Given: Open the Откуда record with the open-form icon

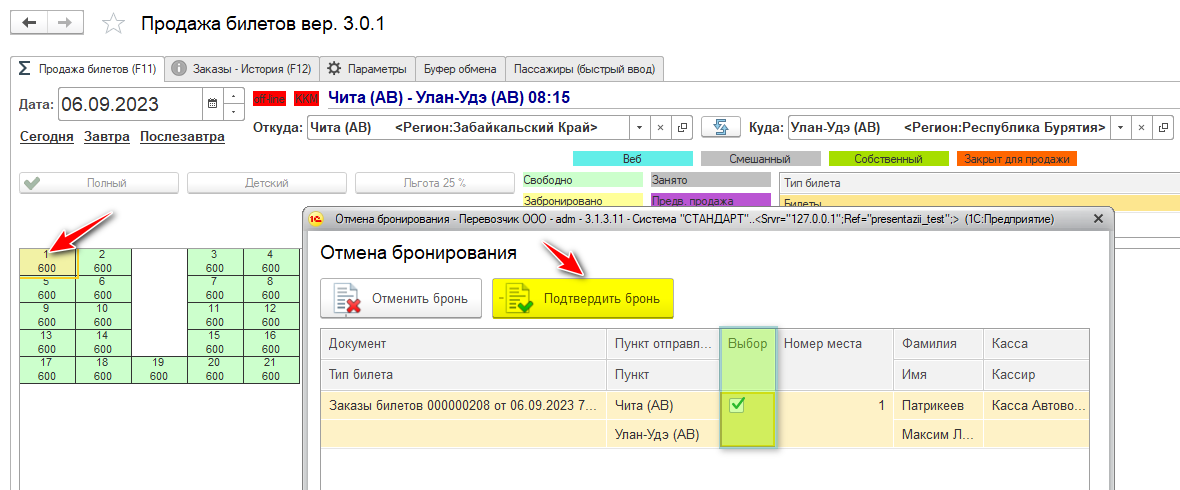Looking at the screenshot, I should (x=682, y=128).
